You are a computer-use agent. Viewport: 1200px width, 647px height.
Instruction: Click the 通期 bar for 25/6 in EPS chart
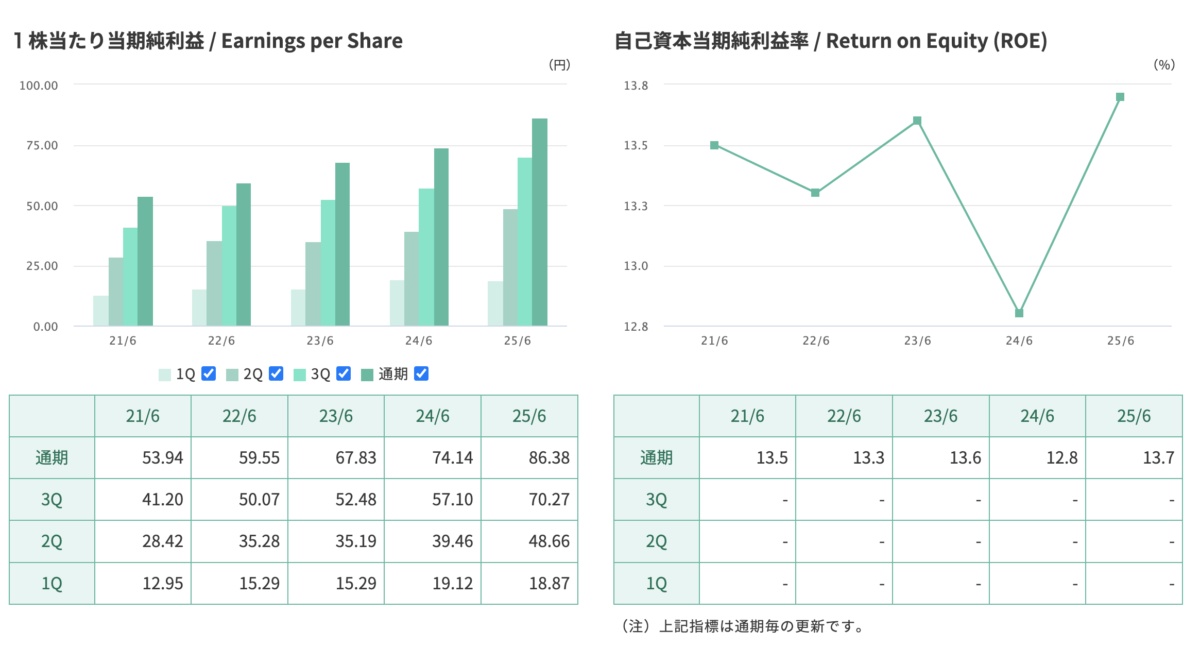(x=540, y=222)
